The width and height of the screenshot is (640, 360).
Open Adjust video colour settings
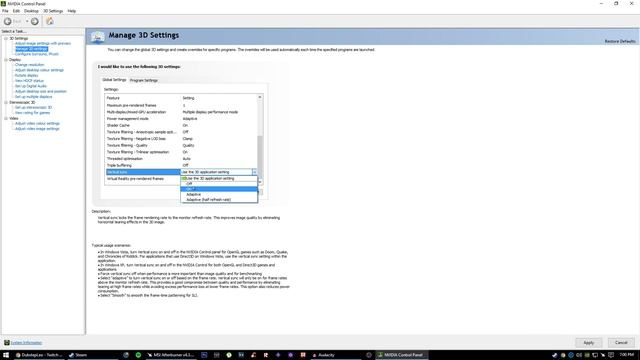(x=37, y=123)
